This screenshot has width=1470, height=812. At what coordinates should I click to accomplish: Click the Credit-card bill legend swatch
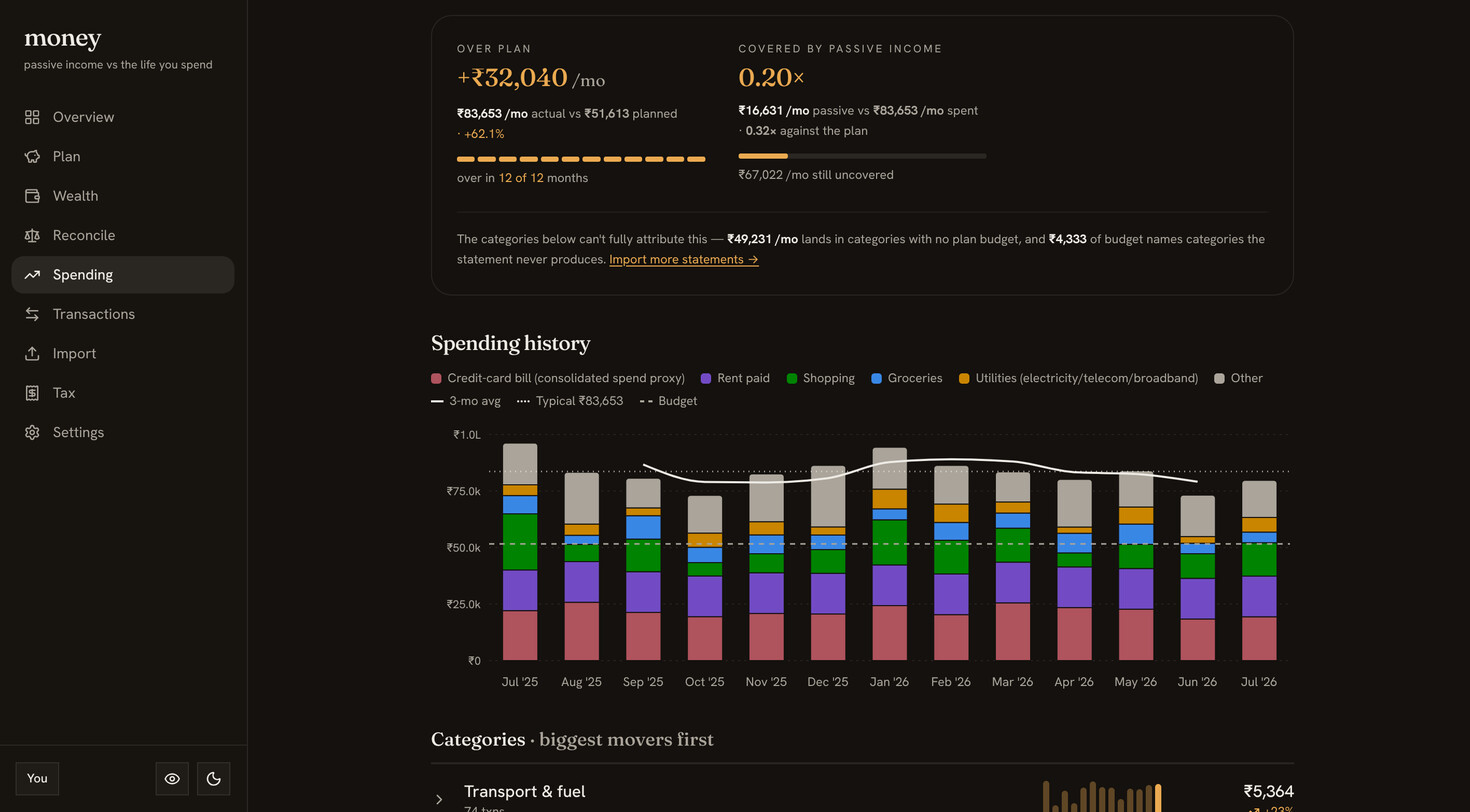click(436, 379)
